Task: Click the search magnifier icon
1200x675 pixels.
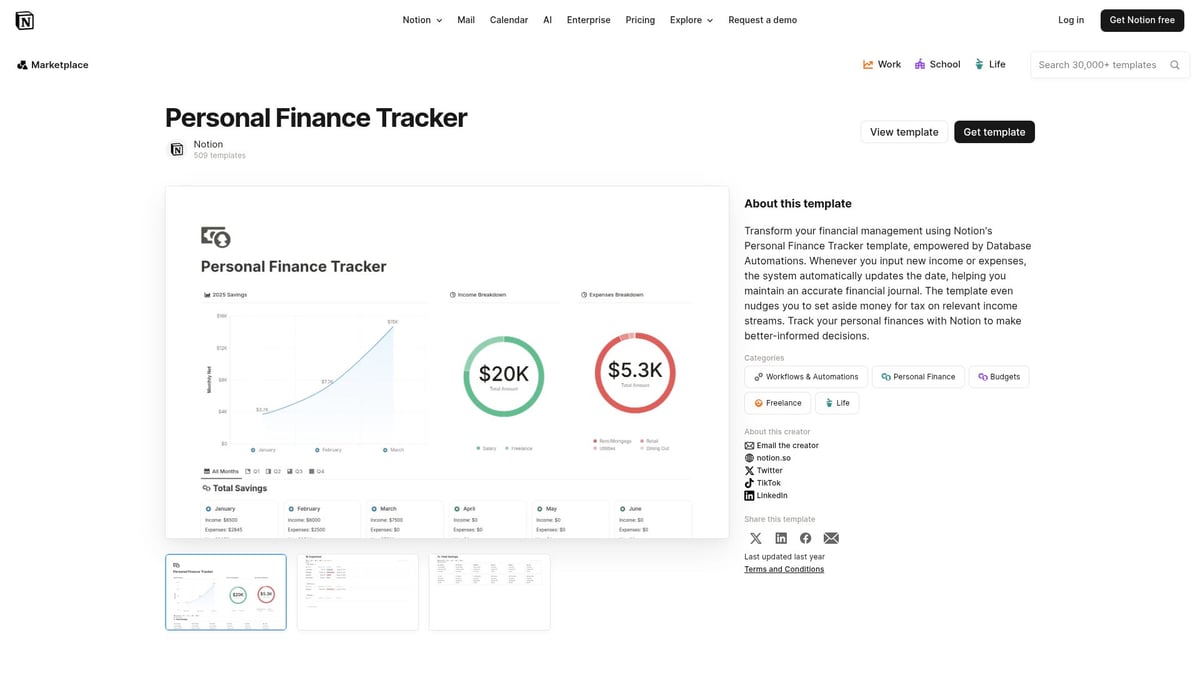Action: (x=1175, y=64)
